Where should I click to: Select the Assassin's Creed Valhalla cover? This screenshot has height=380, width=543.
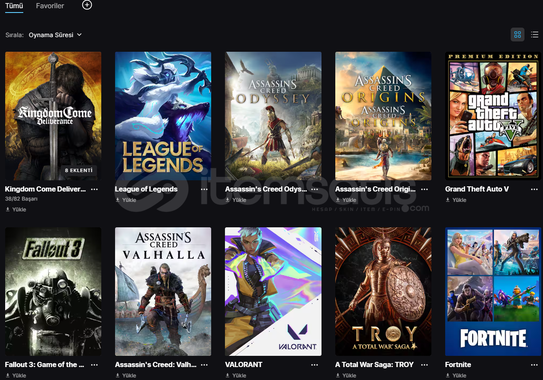pos(163,291)
